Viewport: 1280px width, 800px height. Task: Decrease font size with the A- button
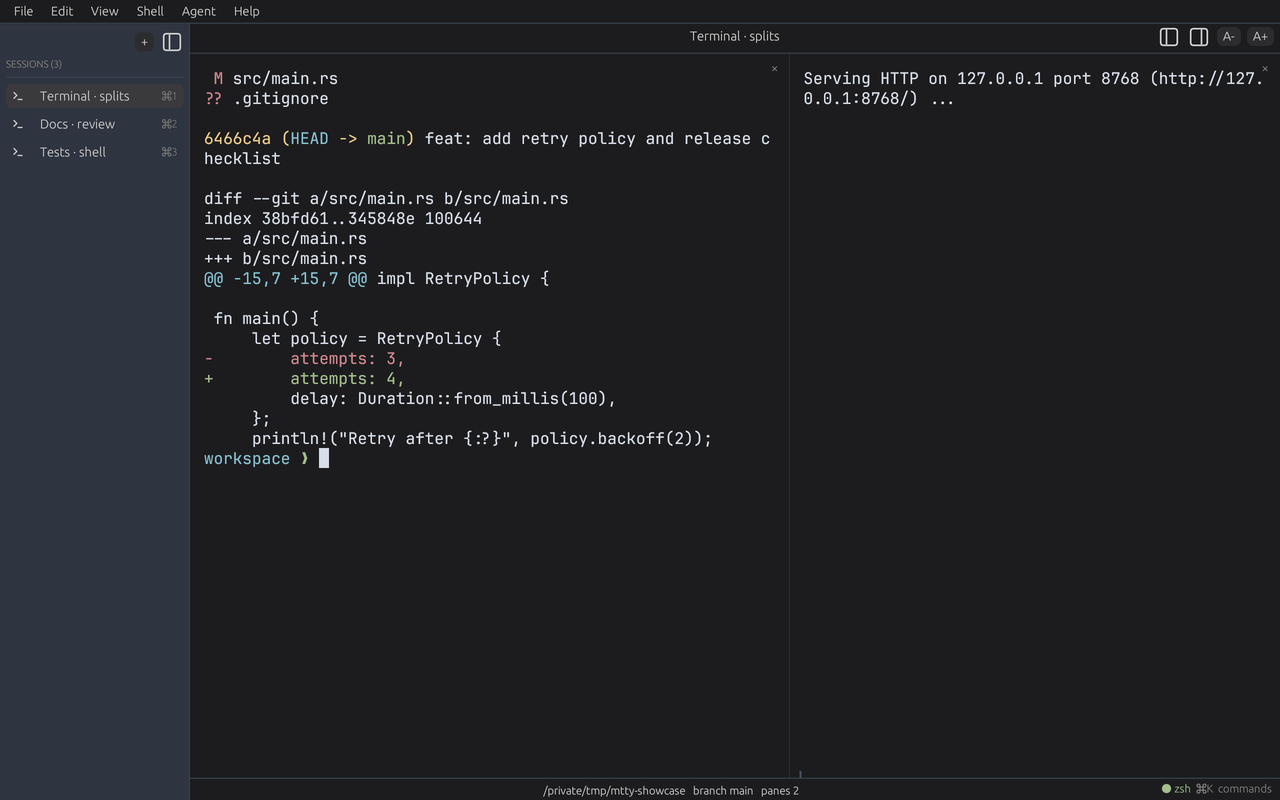pyautogui.click(x=1229, y=37)
